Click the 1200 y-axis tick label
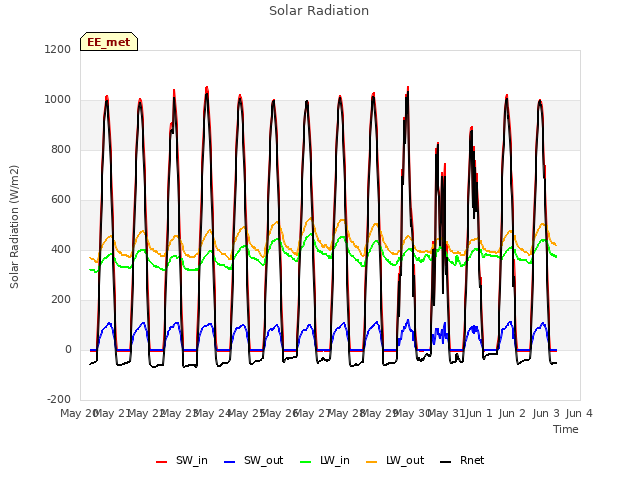 pyautogui.click(x=58, y=49)
